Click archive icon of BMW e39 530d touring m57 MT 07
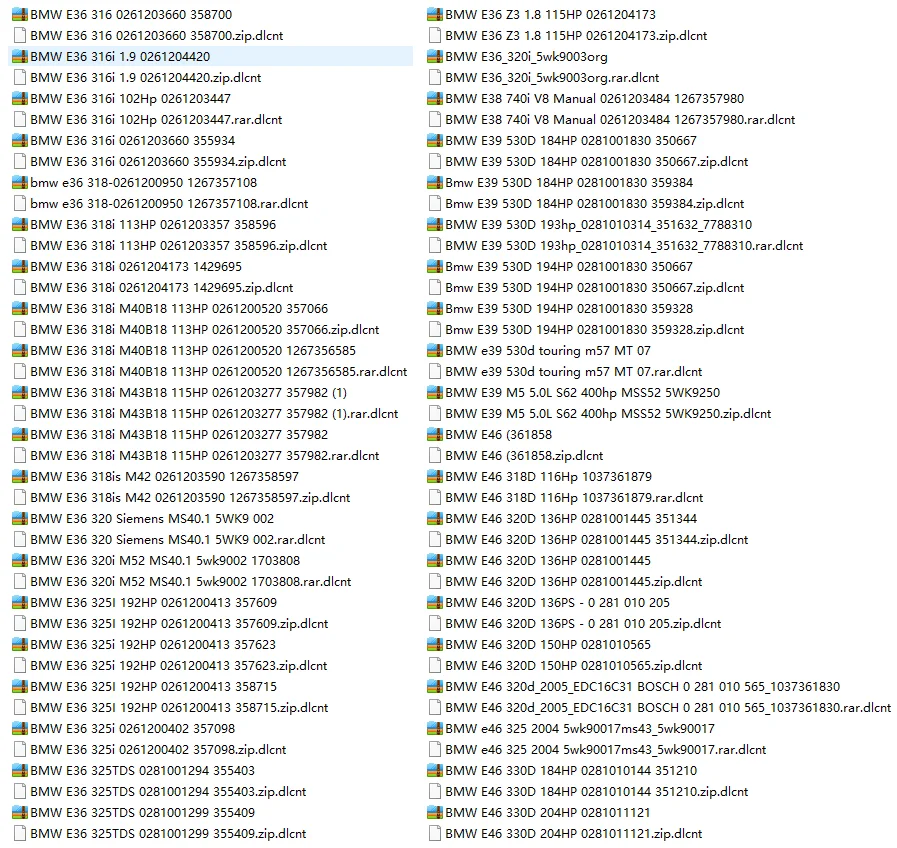The image size is (897, 848). pos(435,351)
